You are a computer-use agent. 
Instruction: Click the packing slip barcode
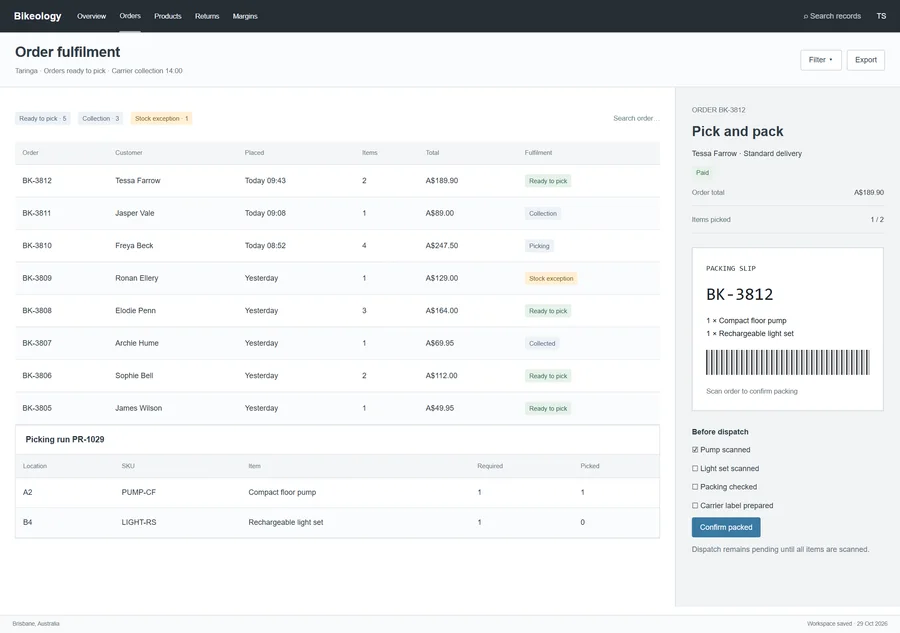[x=788, y=362]
